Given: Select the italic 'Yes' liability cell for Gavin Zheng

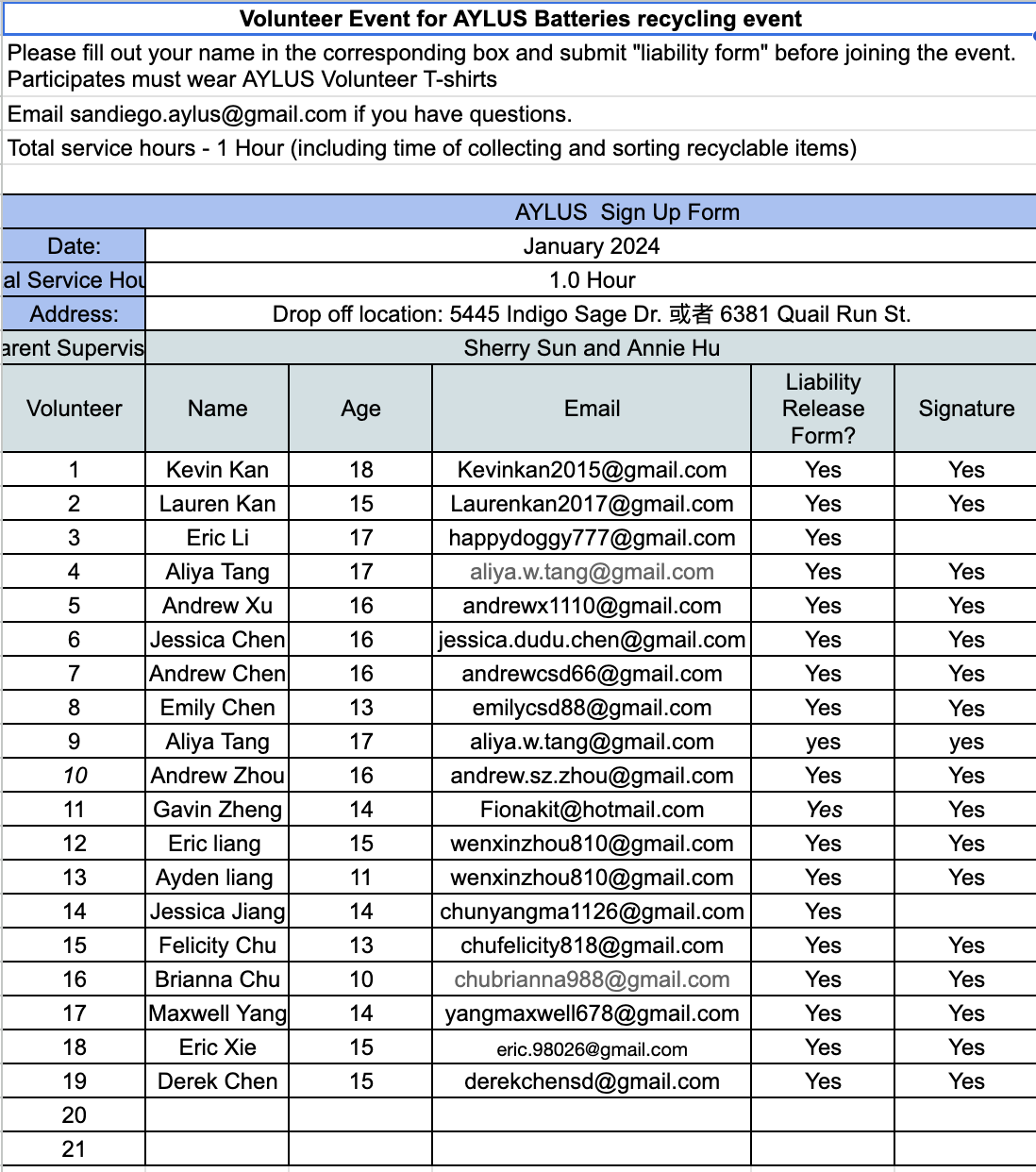Looking at the screenshot, I should click(823, 810).
